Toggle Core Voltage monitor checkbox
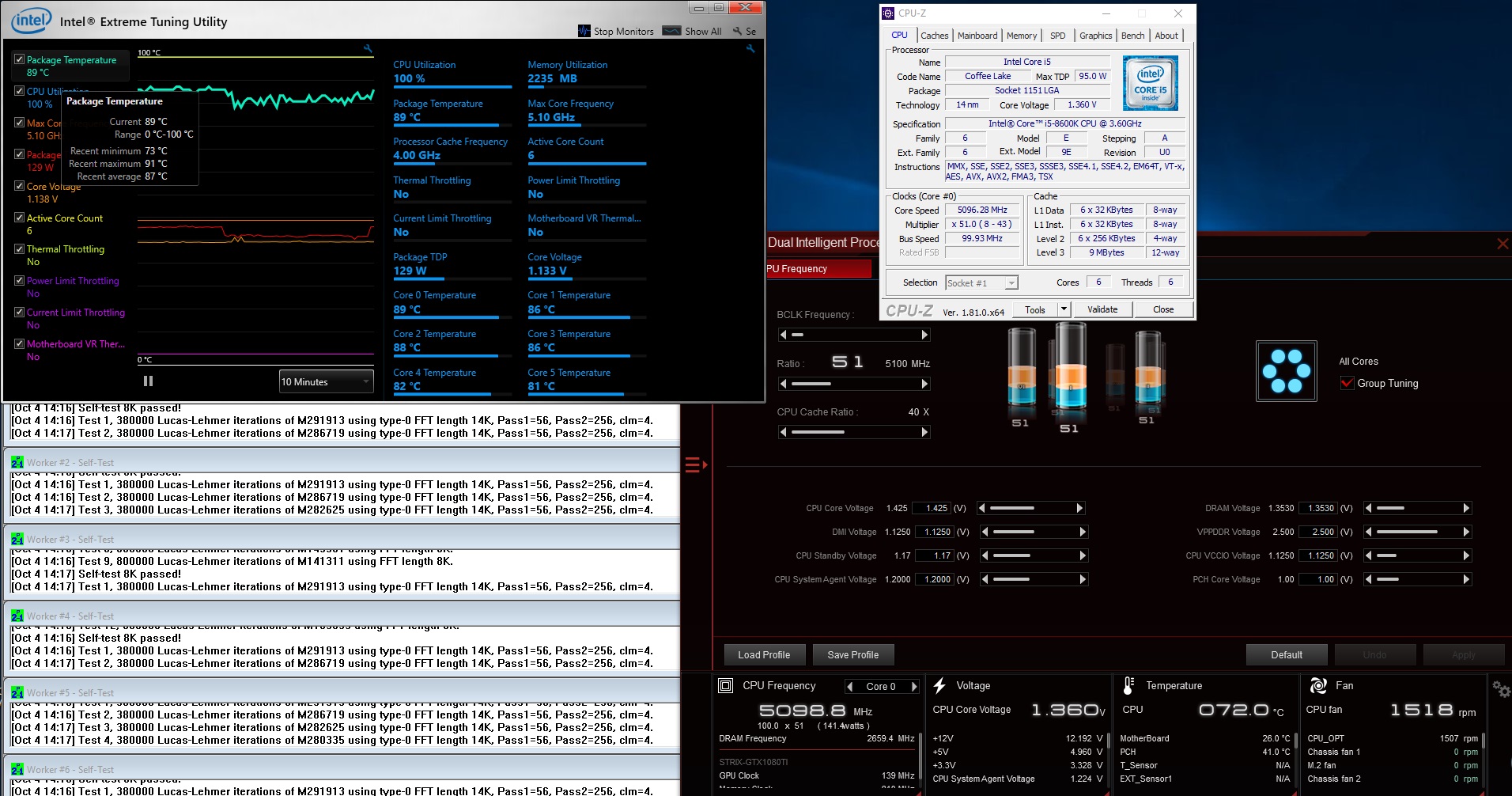 tap(19, 186)
